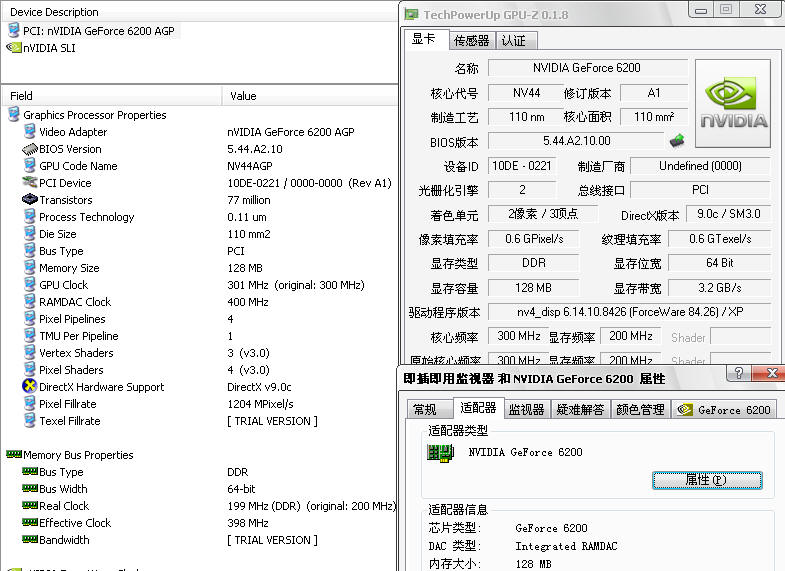Click the 200 MHz memory clock field
This screenshot has width=785, height=571.
(x=630, y=336)
